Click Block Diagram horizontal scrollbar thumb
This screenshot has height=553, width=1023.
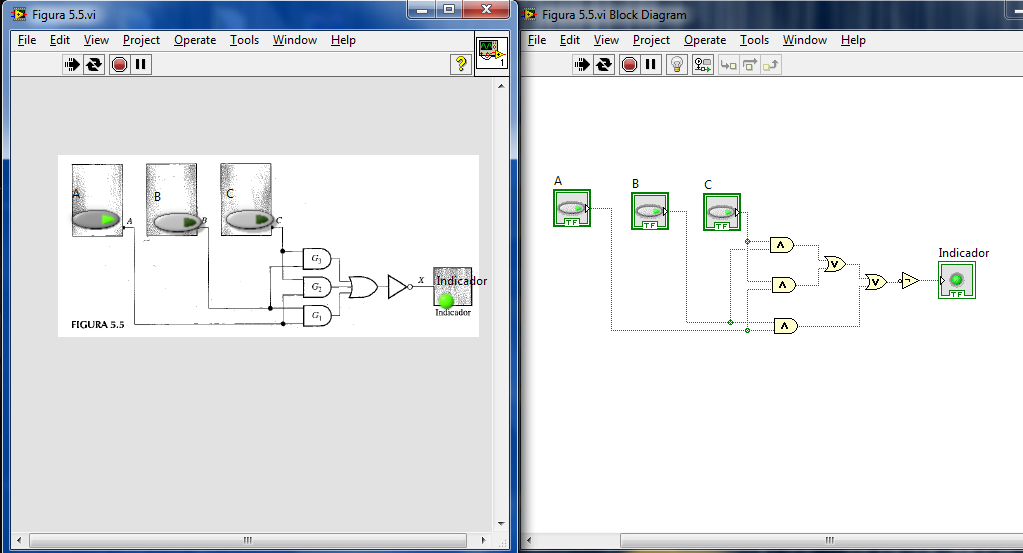[821, 540]
